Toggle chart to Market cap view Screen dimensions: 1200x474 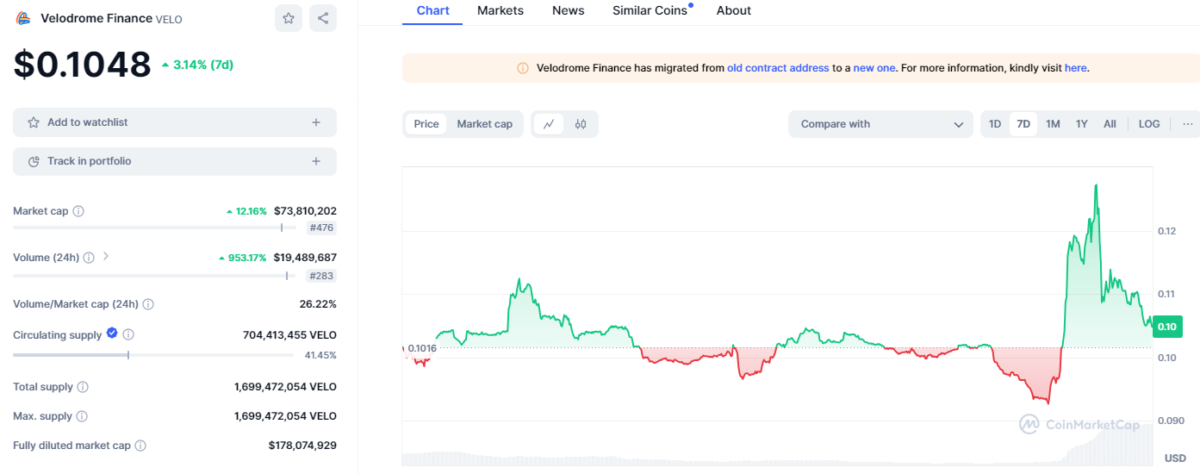pyautogui.click(x=484, y=124)
